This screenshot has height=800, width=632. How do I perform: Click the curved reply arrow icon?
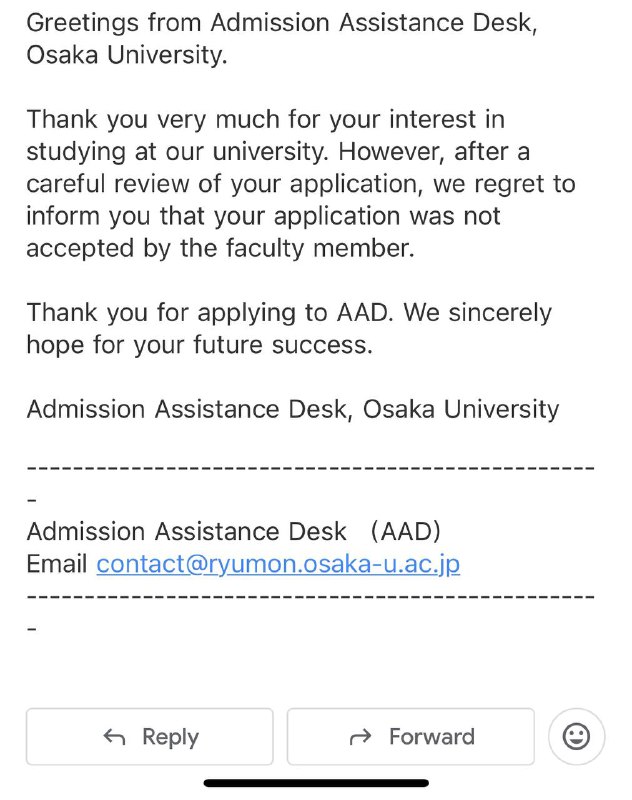click(115, 738)
